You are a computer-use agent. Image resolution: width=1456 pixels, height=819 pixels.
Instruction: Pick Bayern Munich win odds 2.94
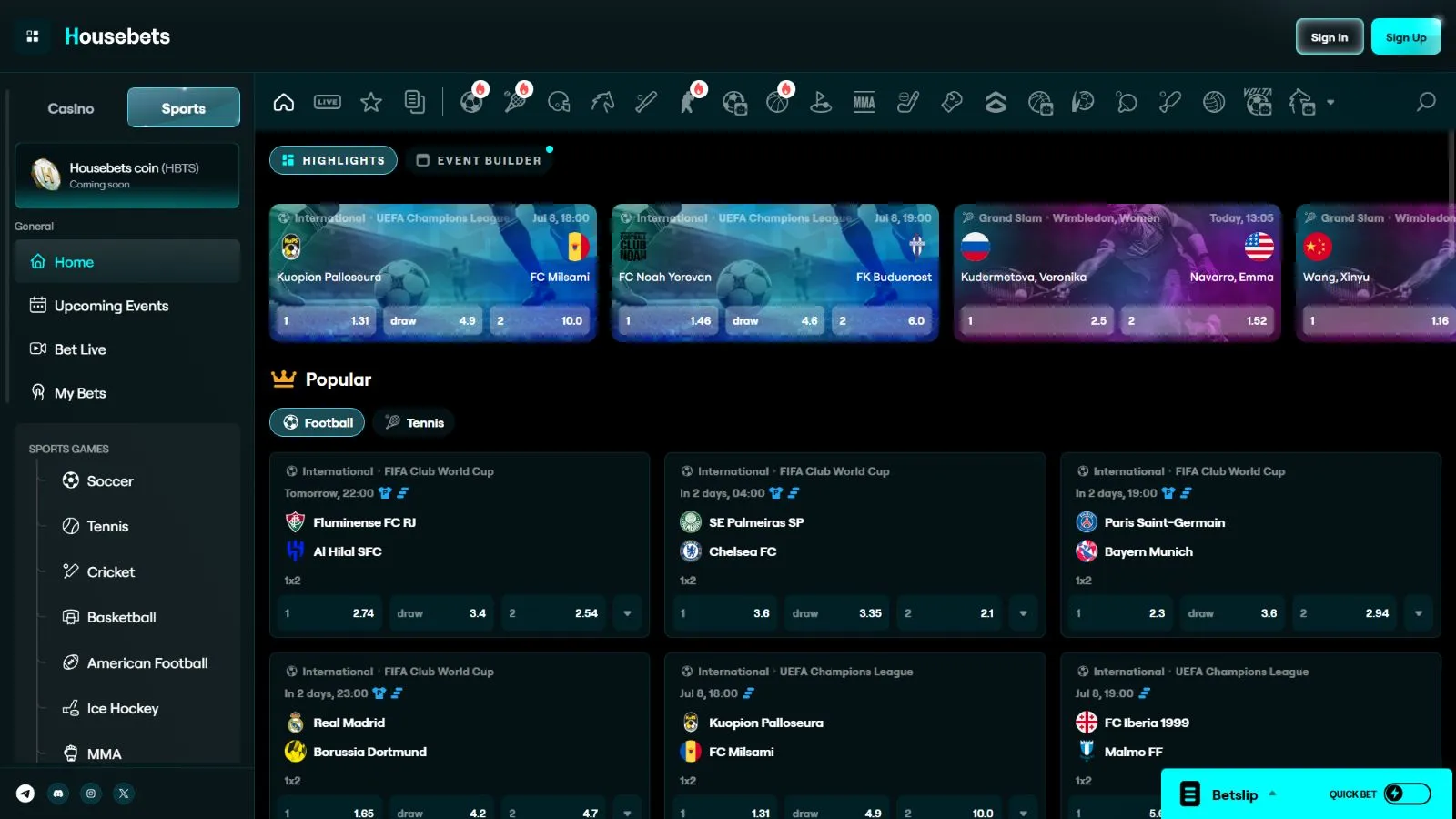[x=1344, y=613]
